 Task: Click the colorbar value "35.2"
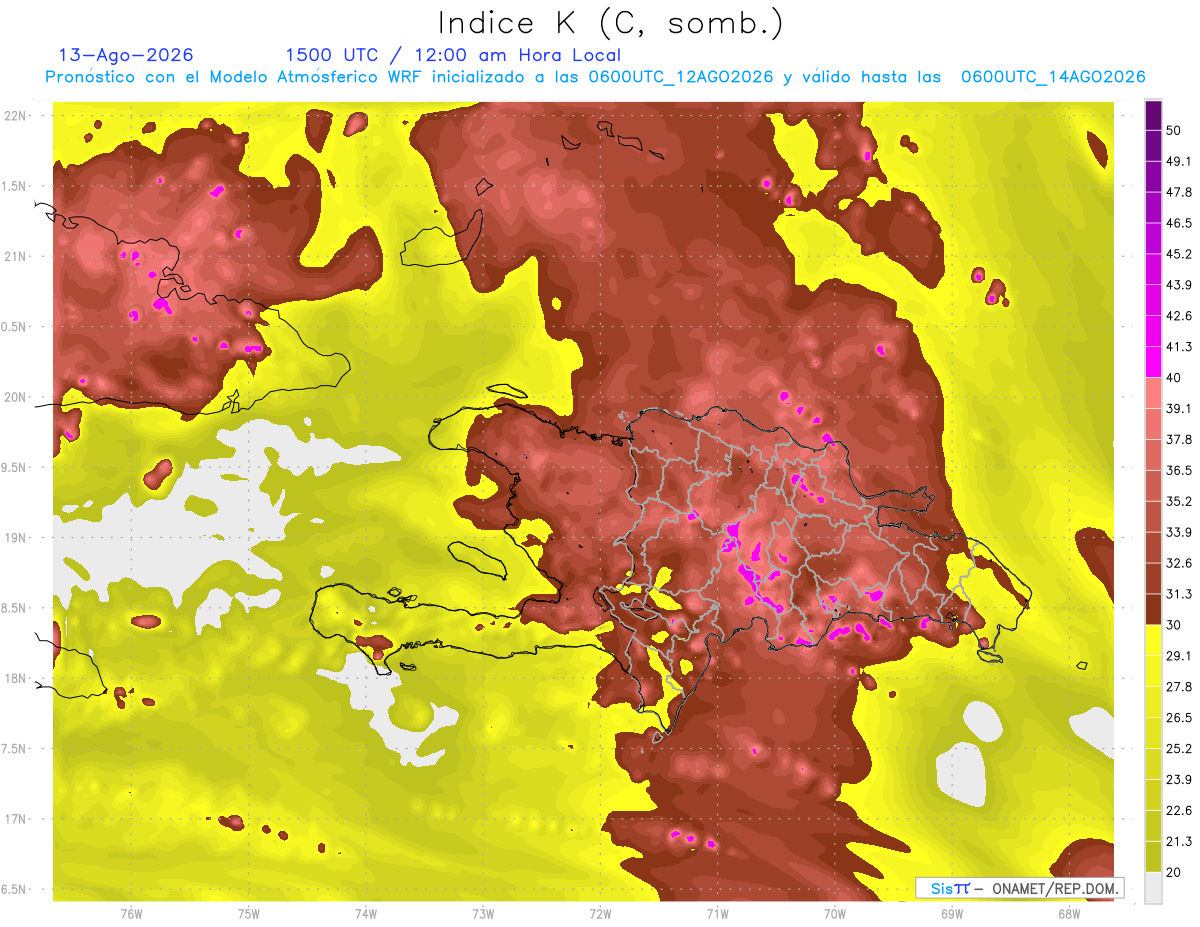(x=1179, y=501)
